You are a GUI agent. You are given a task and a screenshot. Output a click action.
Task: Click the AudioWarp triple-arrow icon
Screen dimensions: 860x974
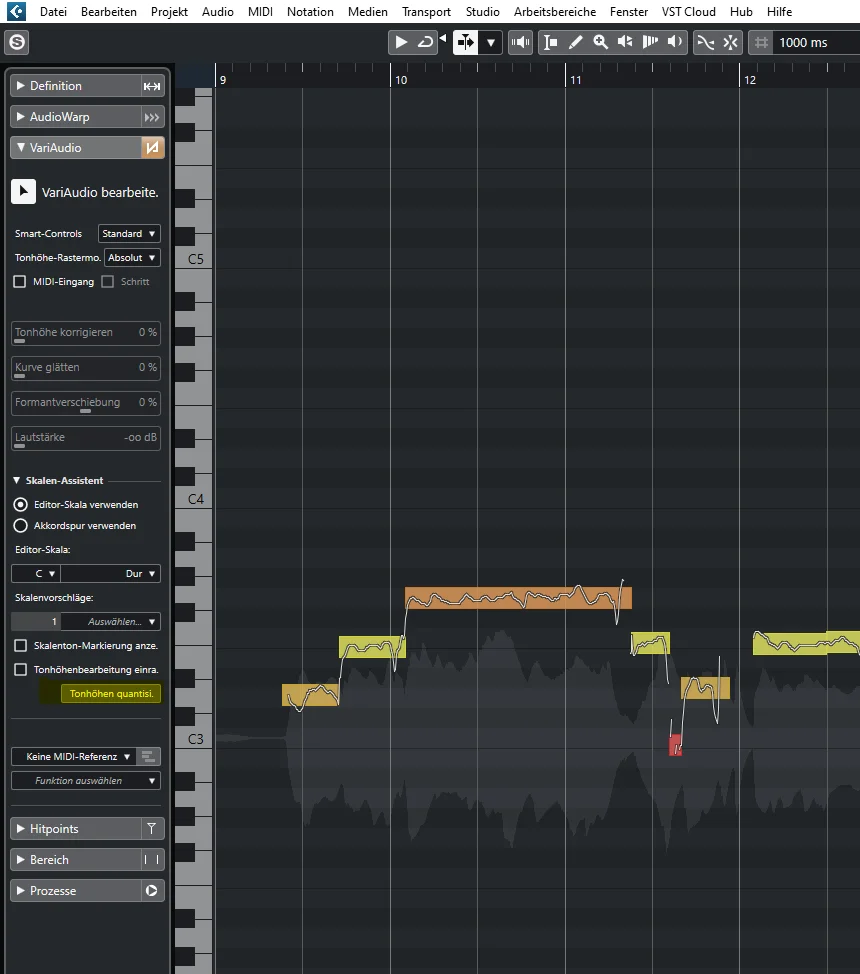coord(152,117)
